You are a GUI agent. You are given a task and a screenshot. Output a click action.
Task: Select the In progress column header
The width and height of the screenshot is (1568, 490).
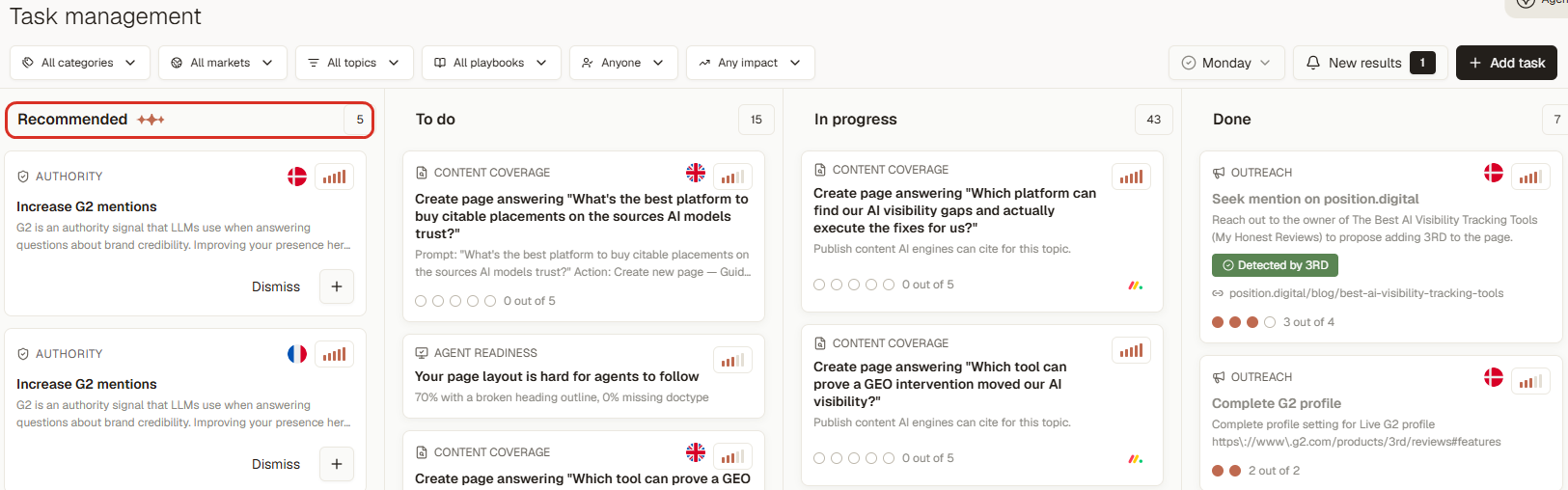[x=856, y=120]
